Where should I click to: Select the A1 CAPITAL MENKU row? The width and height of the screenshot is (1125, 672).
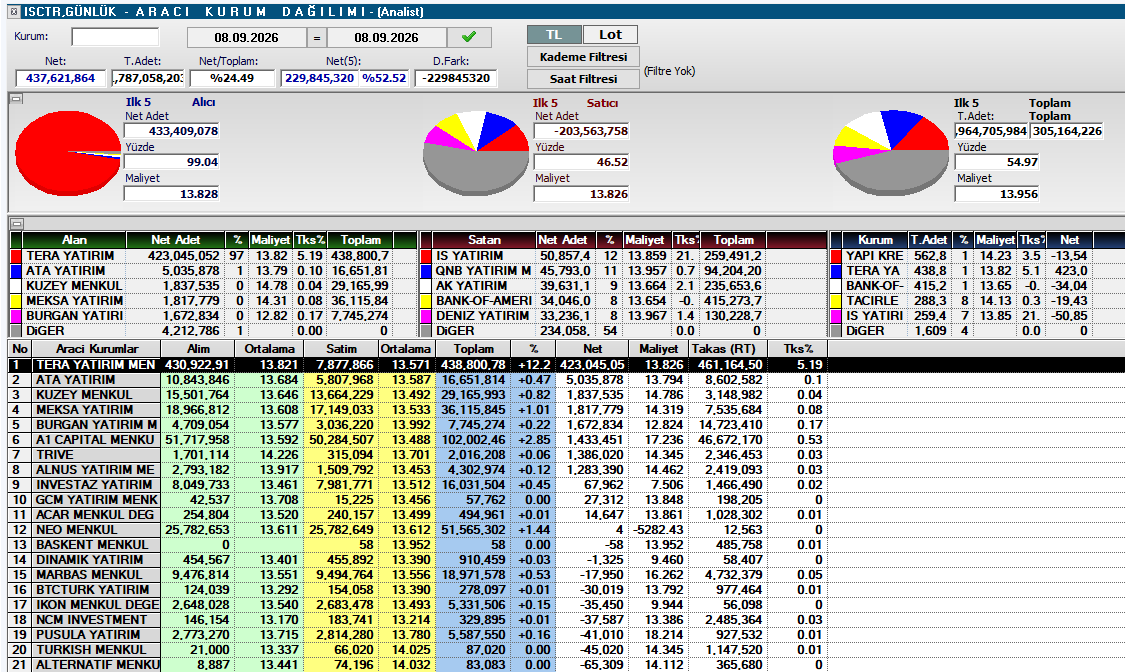[418, 440]
